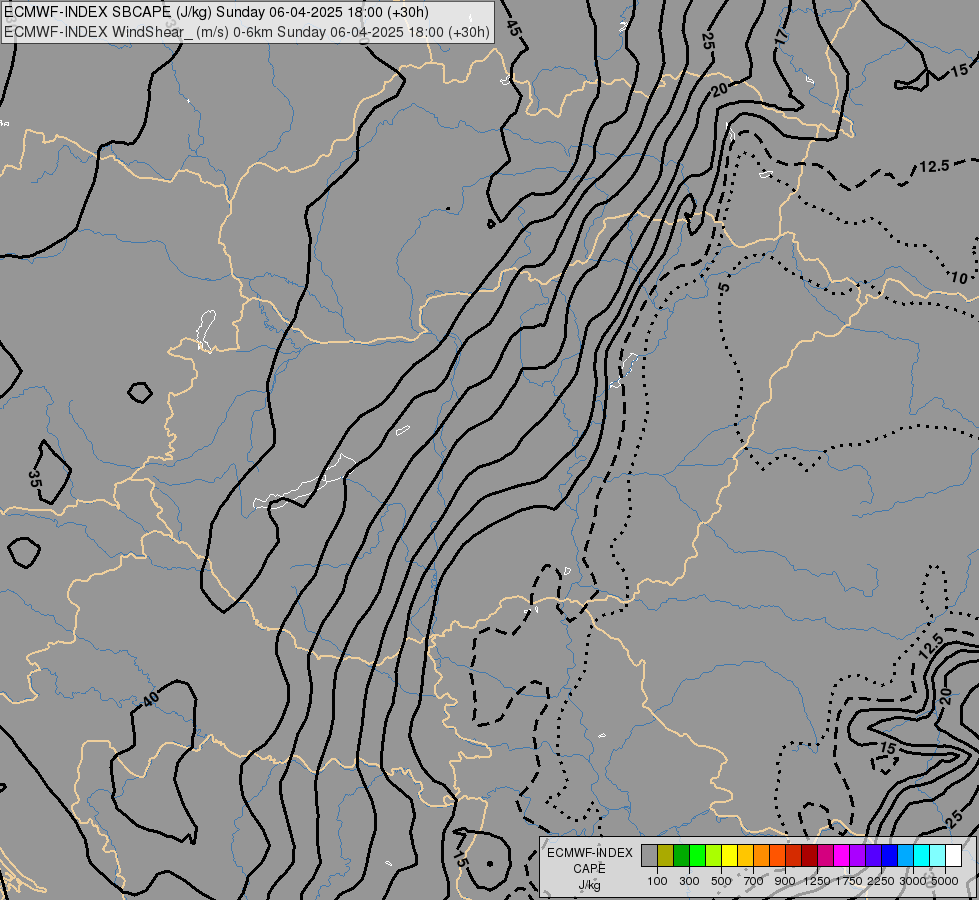Screen dimensions: 979x900
Task: Pick the deep blue swatch after 2250
Action: point(889,856)
